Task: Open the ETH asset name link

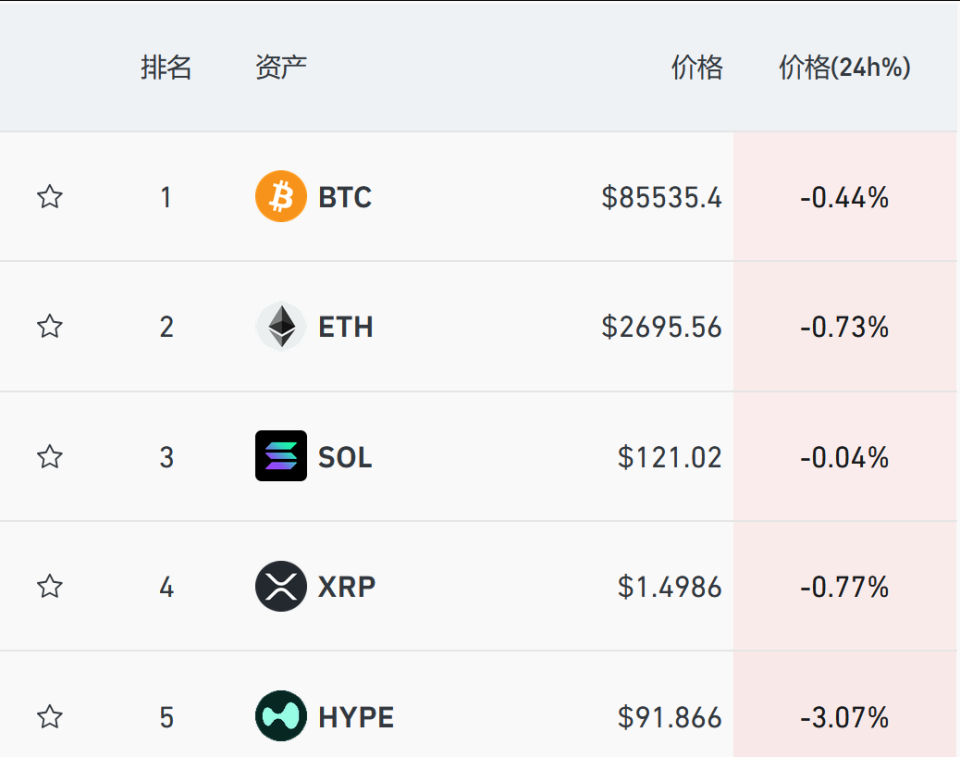Action: tap(345, 327)
